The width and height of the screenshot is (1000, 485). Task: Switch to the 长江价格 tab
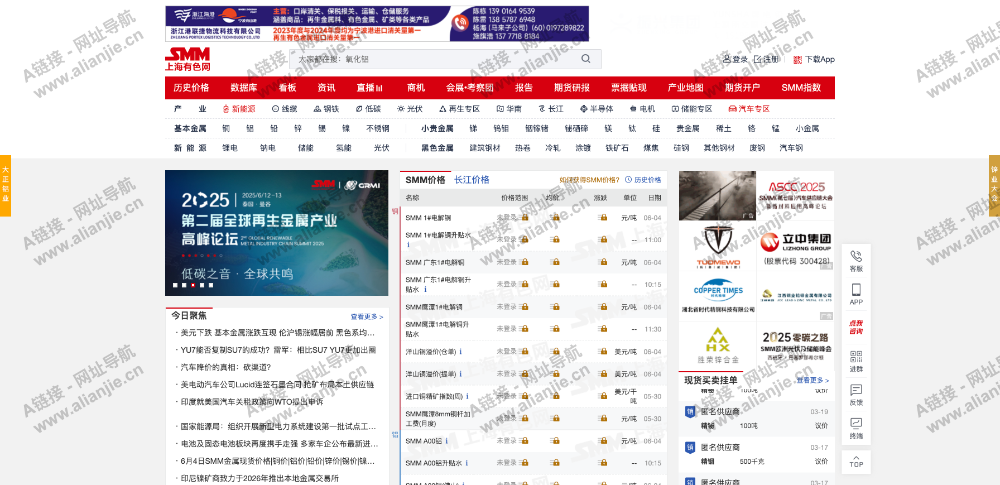[x=472, y=180]
